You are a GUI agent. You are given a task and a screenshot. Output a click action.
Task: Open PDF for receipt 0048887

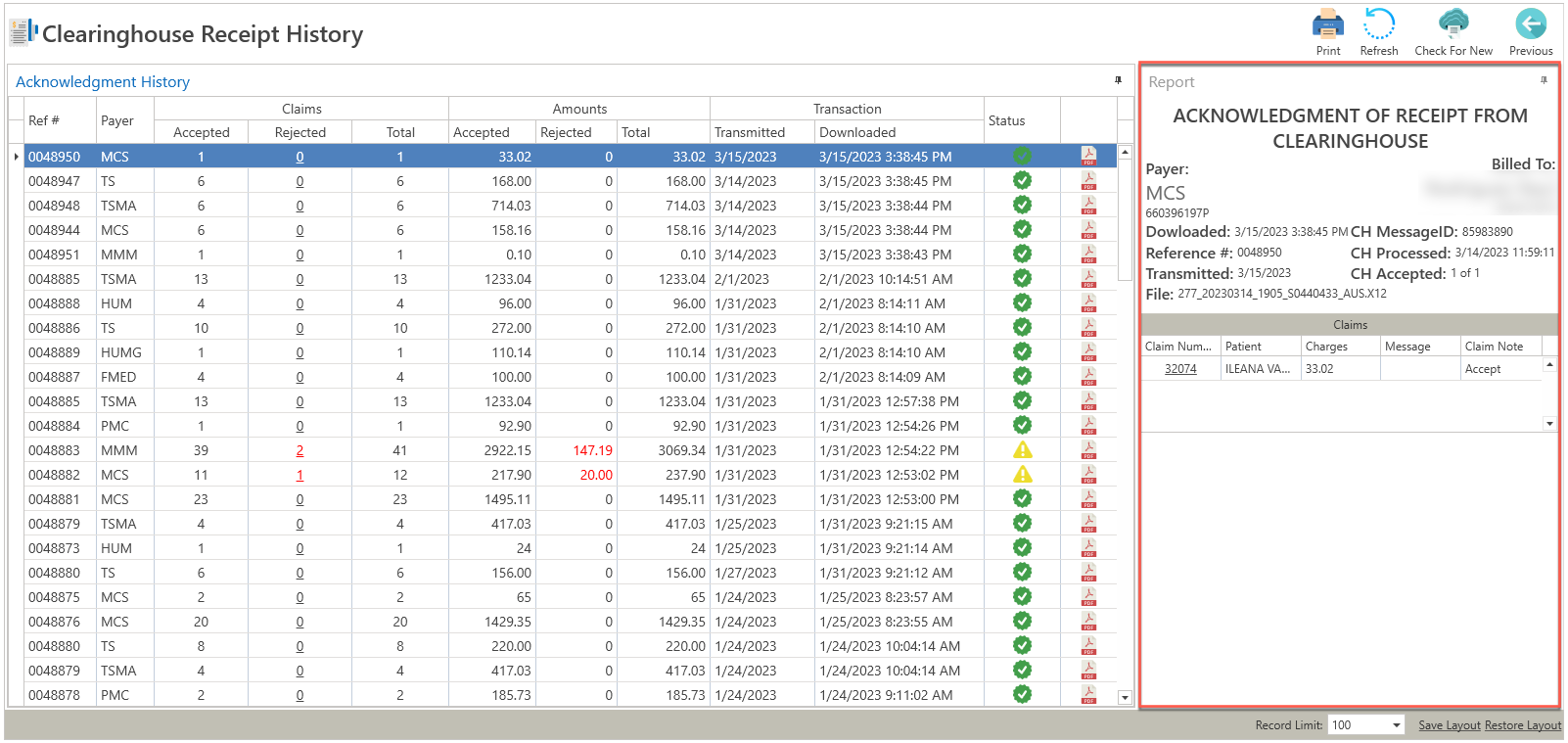tap(1088, 376)
